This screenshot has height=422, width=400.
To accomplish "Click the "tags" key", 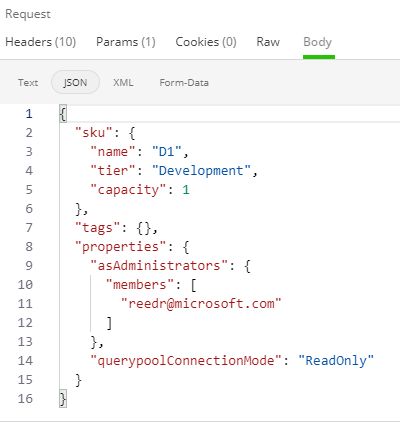I will pyautogui.click(x=98, y=228).
